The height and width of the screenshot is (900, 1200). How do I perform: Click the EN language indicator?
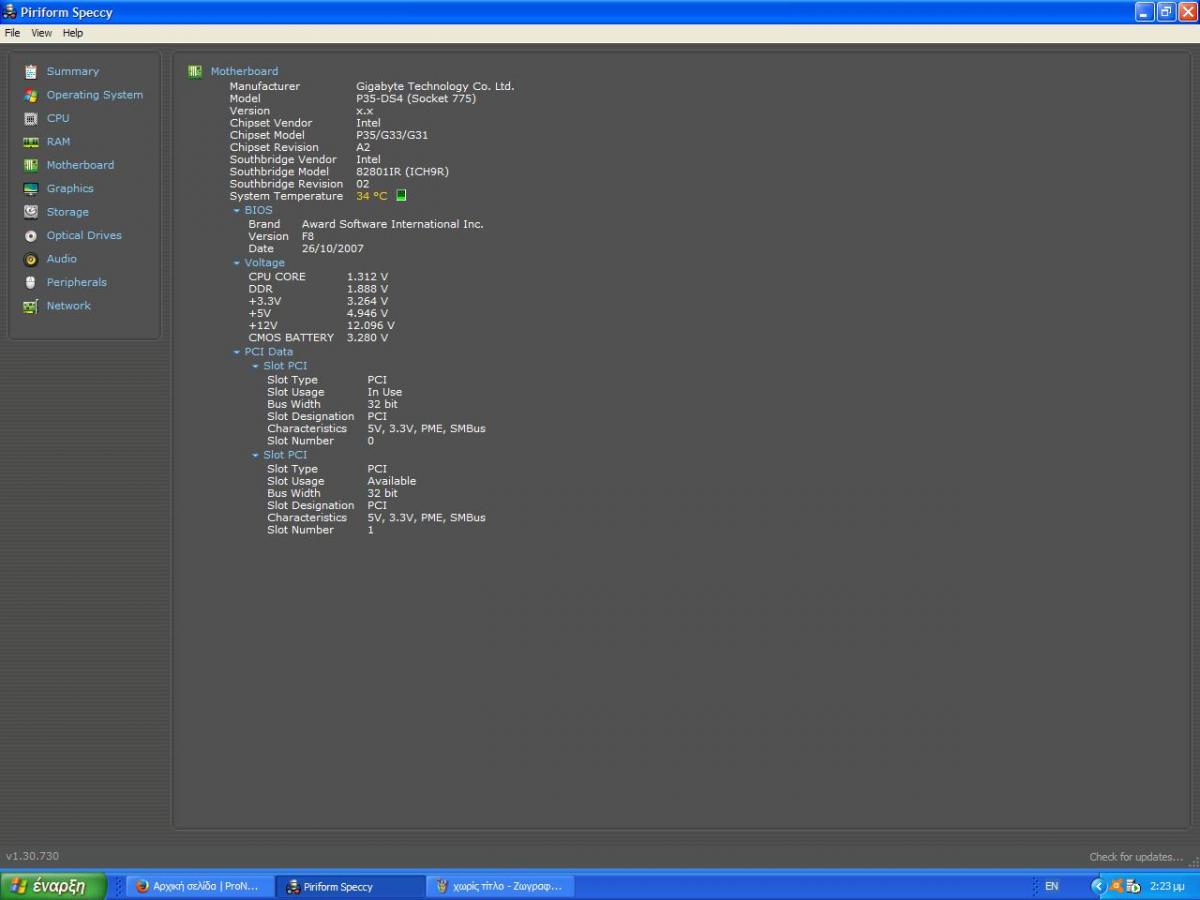tap(1052, 886)
